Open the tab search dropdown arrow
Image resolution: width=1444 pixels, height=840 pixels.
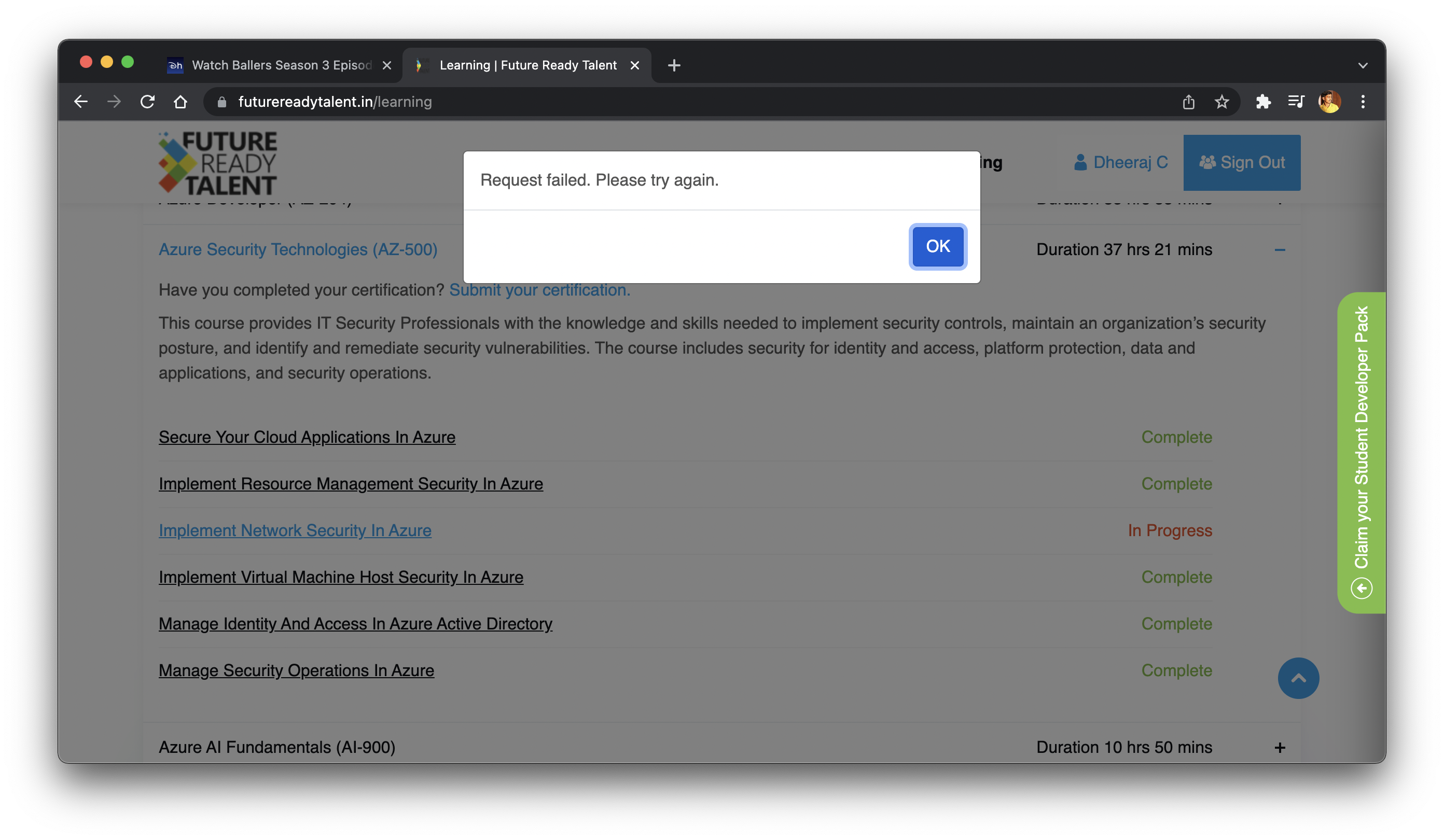tap(1363, 65)
